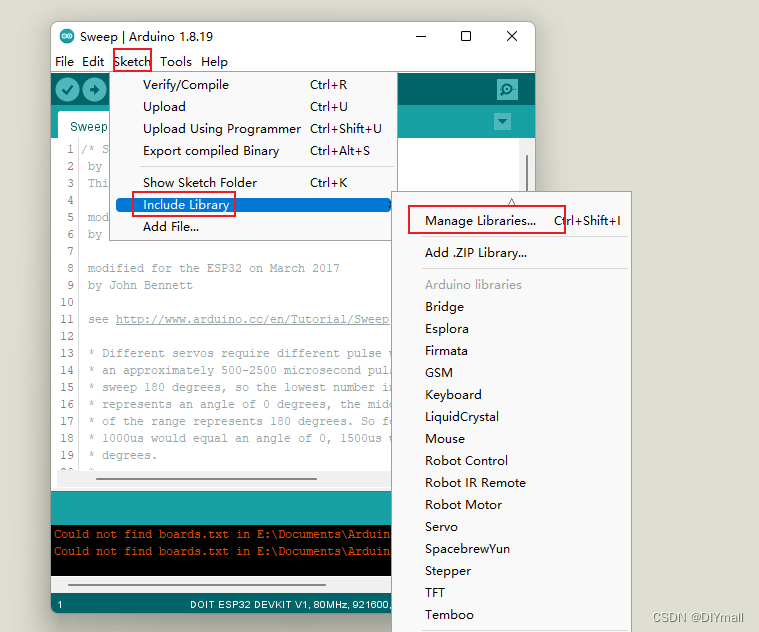Minimize the Arduino window
This screenshot has width=759, height=632.
pos(421,36)
